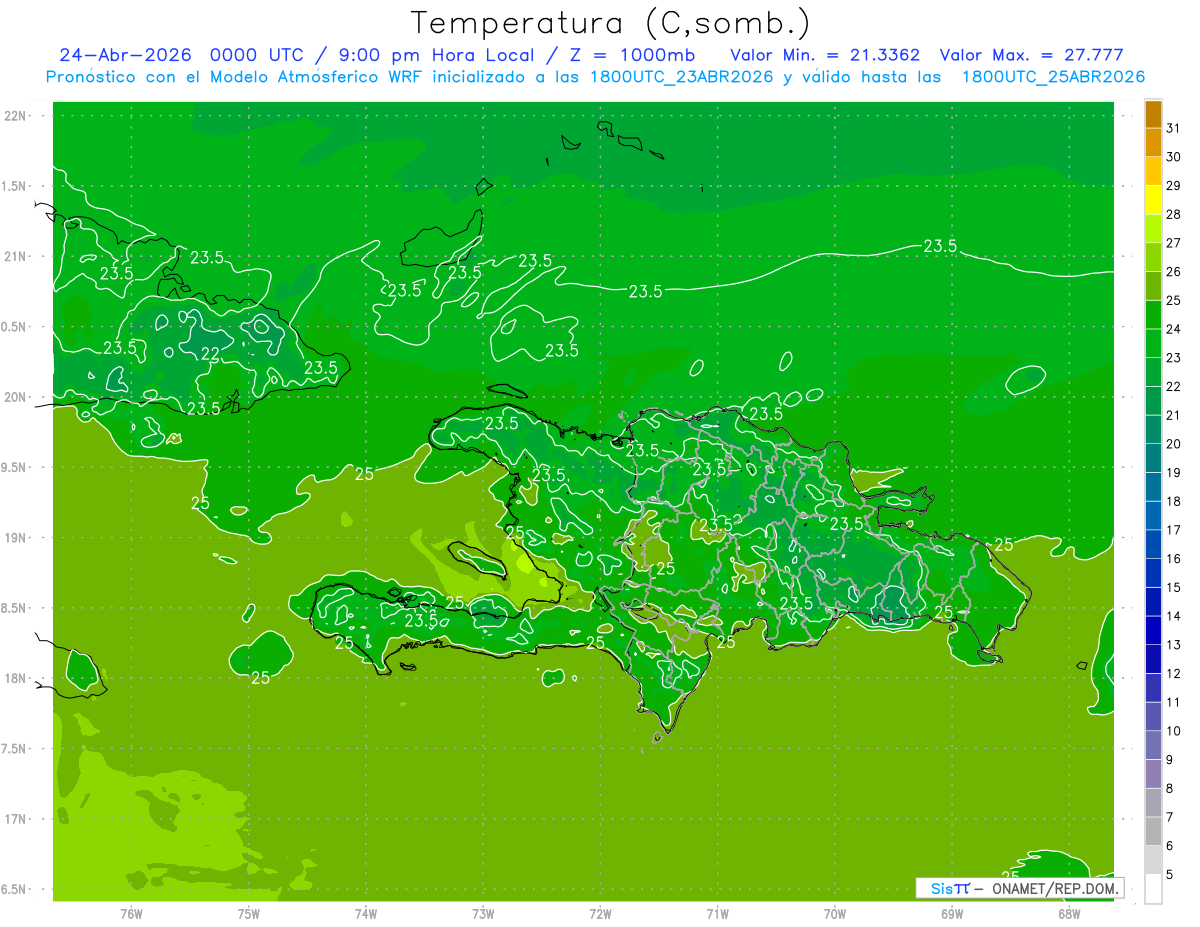Click the 76W longitude axis label
1200x927 pixels.
131,913
